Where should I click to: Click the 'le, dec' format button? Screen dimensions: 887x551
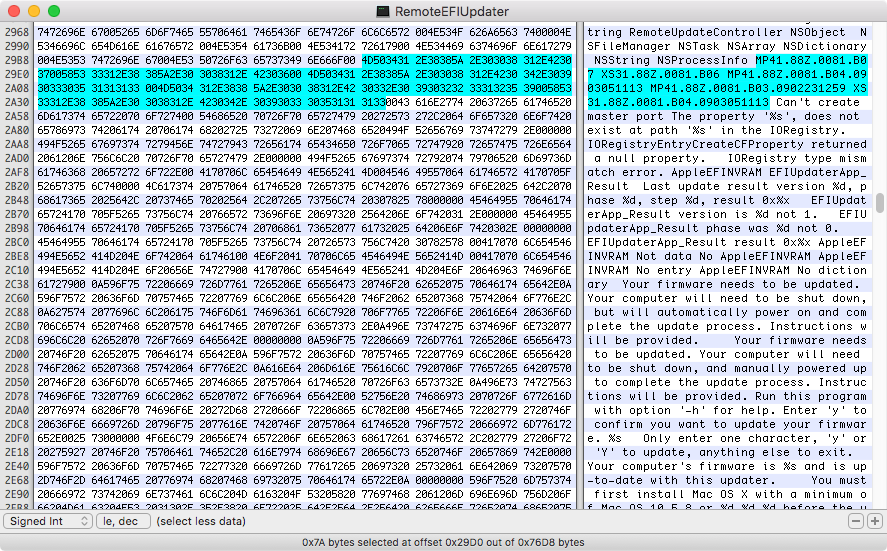click(x=123, y=521)
